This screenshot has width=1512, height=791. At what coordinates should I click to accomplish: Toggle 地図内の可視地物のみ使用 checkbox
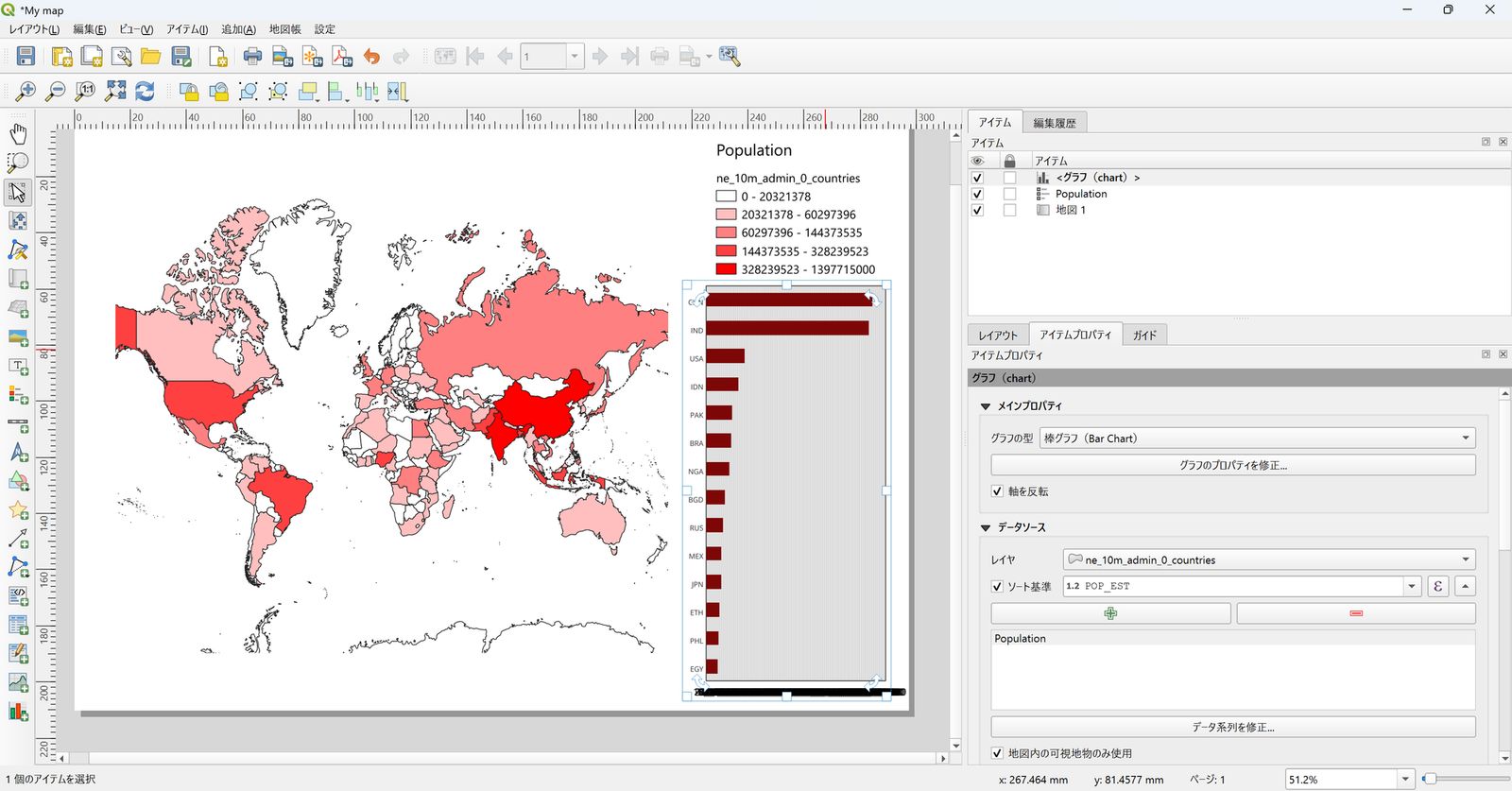point(997,753)
